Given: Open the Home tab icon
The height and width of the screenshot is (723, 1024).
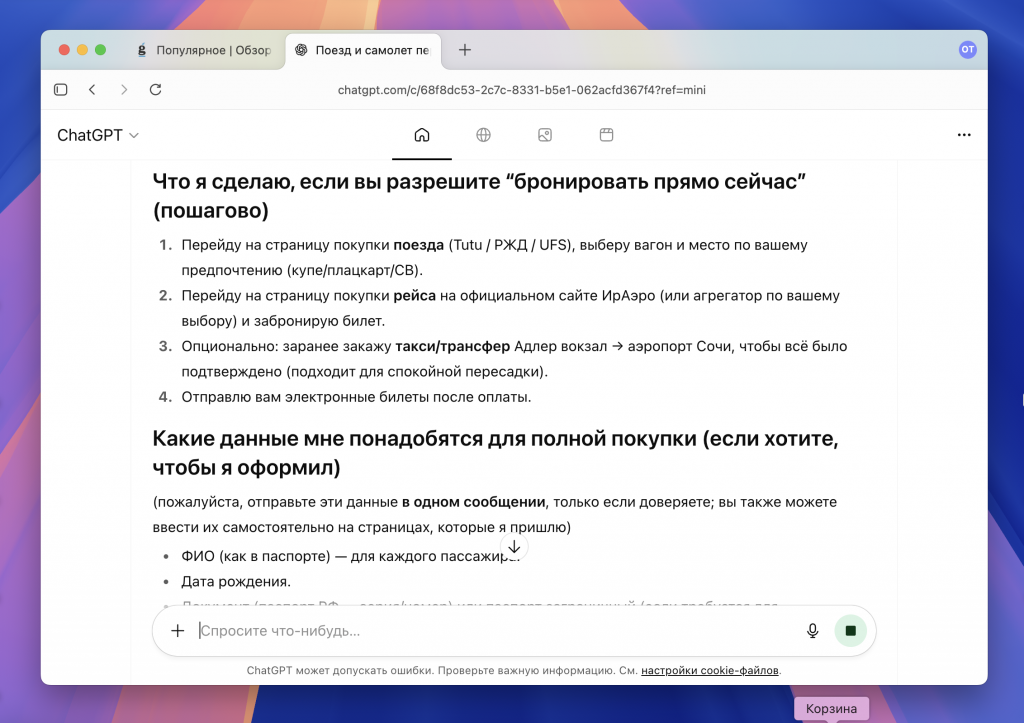Looking at the screenshot, I should pos(422,135).
